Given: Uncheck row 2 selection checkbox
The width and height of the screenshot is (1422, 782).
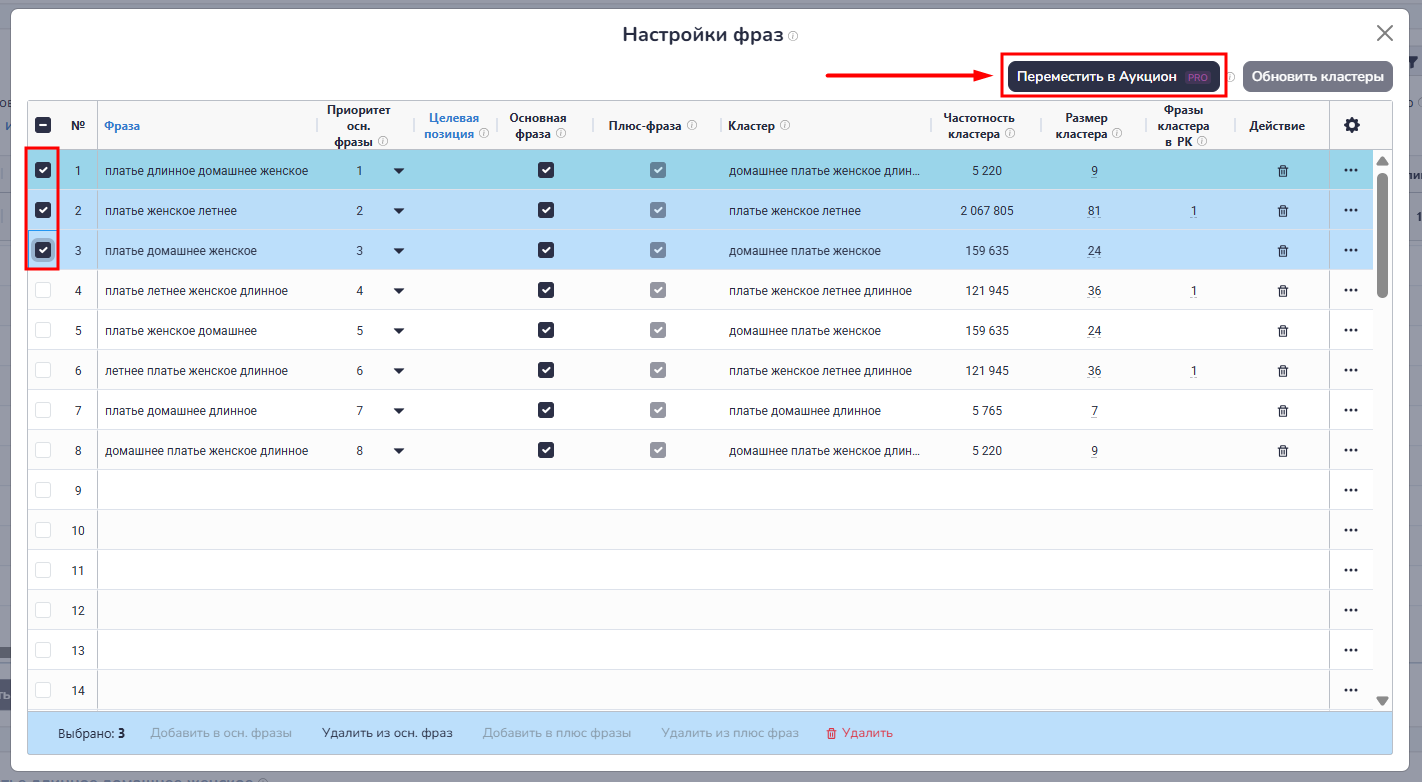Looking at the screenshot, I should click(x=43, y=211).
